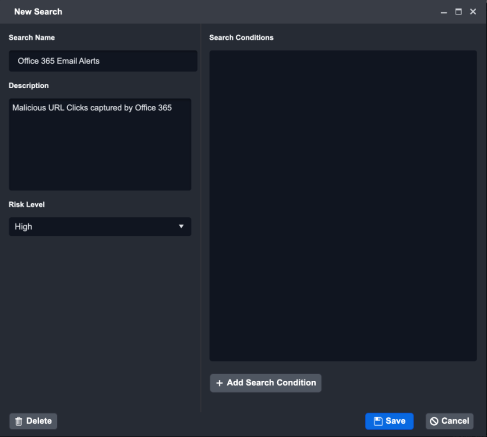Add a new search condition
Viewport: 487px width, 437px height.
pyautogui.click(x=266, y=383)
